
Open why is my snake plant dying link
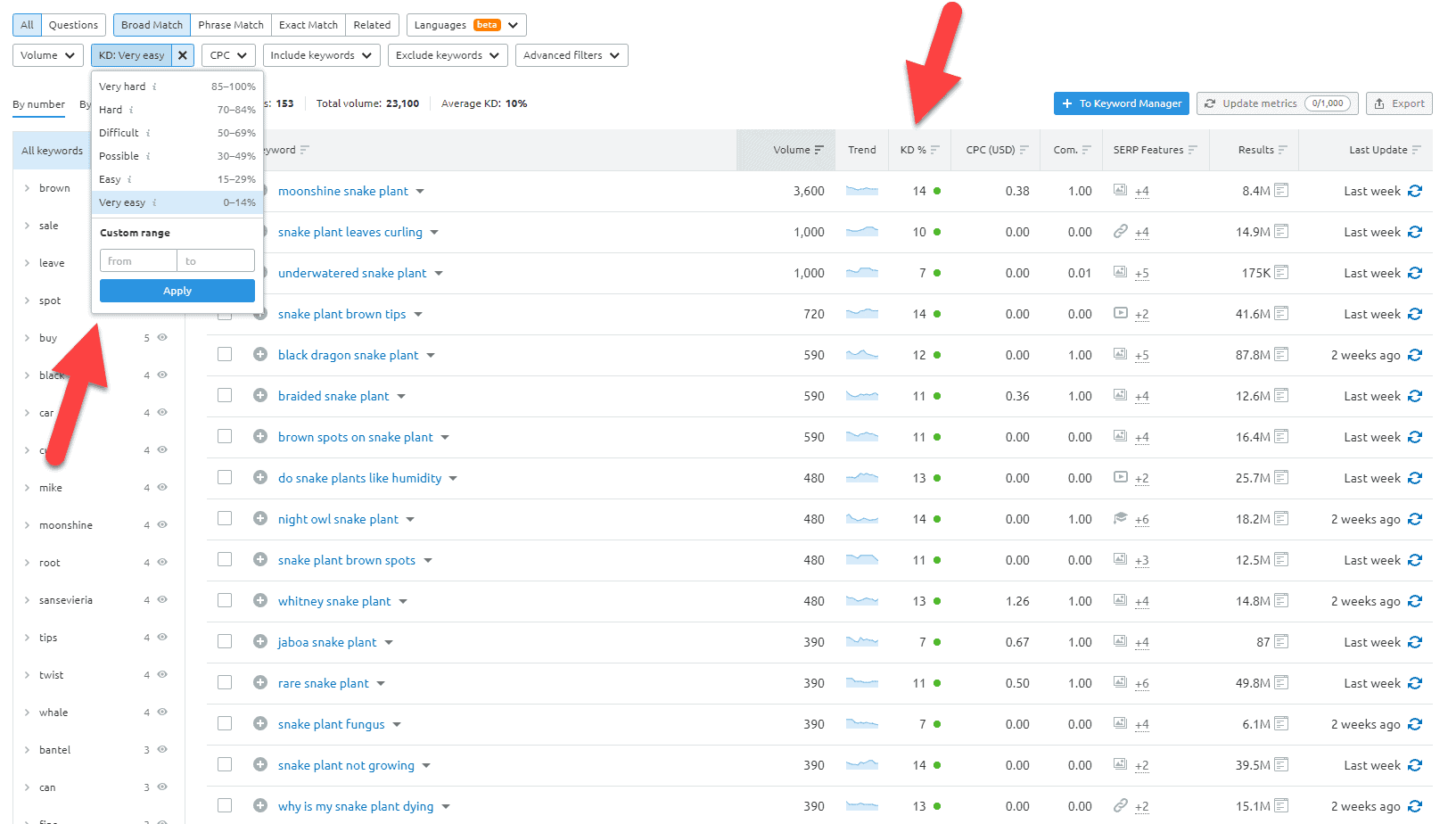[x=356, y=806]
